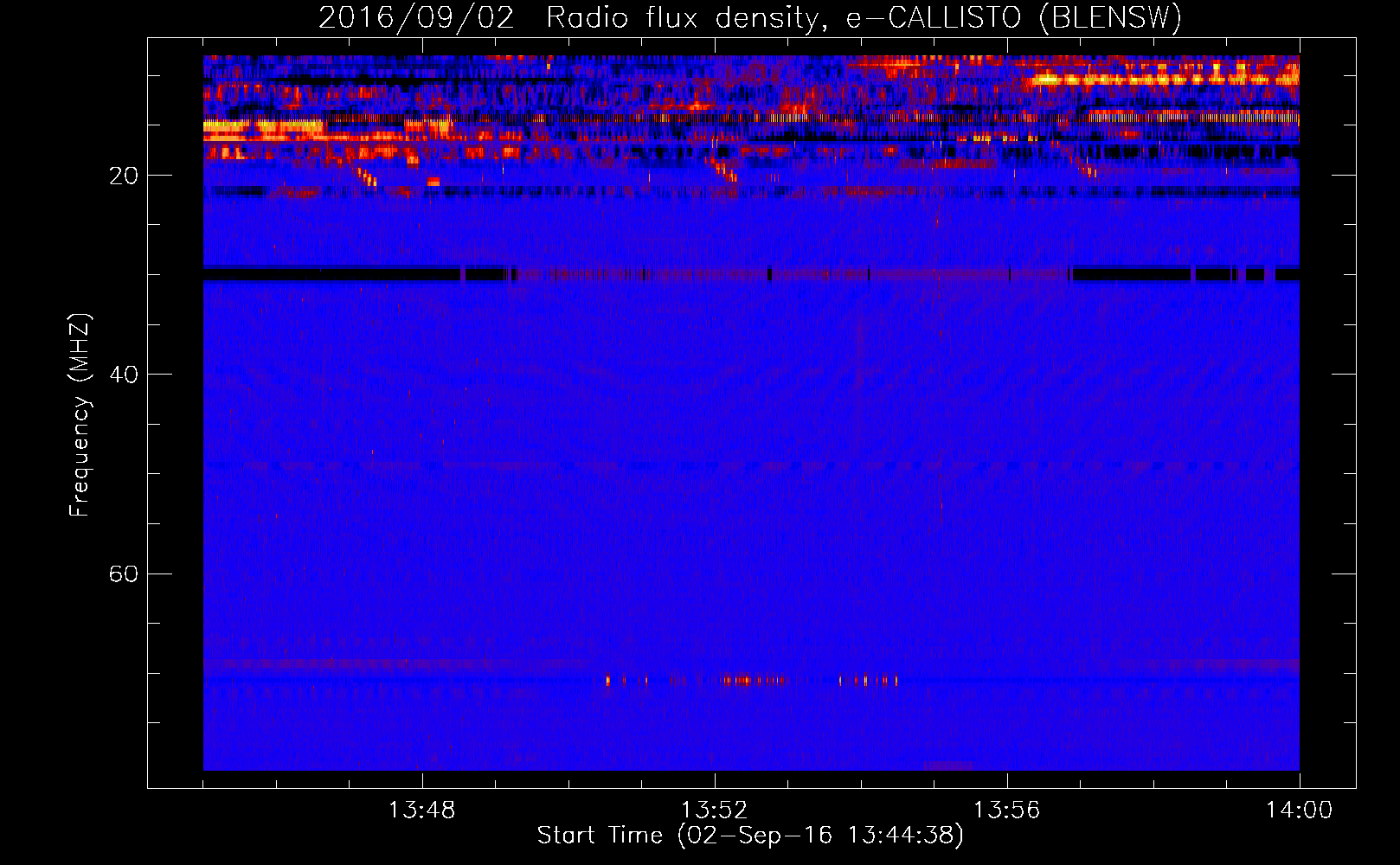Click the 20 frequency tick label

click(x=123, y=176)
